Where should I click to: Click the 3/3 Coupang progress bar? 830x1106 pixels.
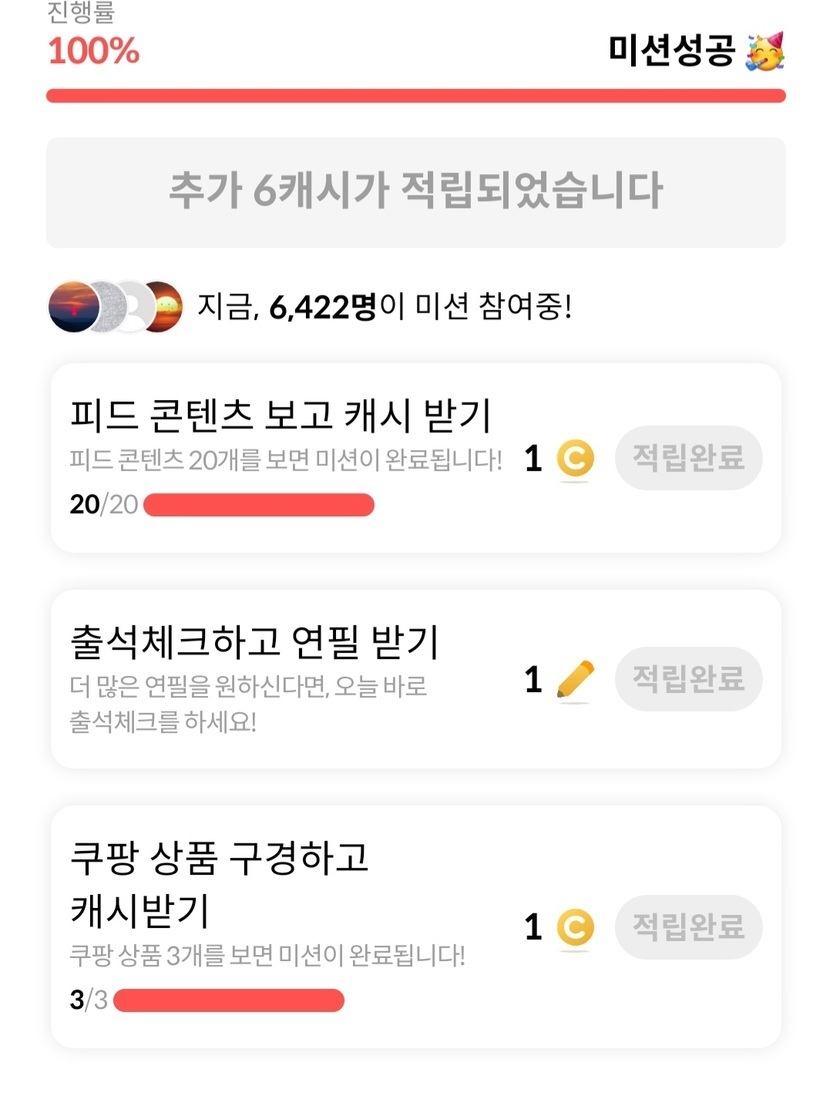(x=229, y=1000)
